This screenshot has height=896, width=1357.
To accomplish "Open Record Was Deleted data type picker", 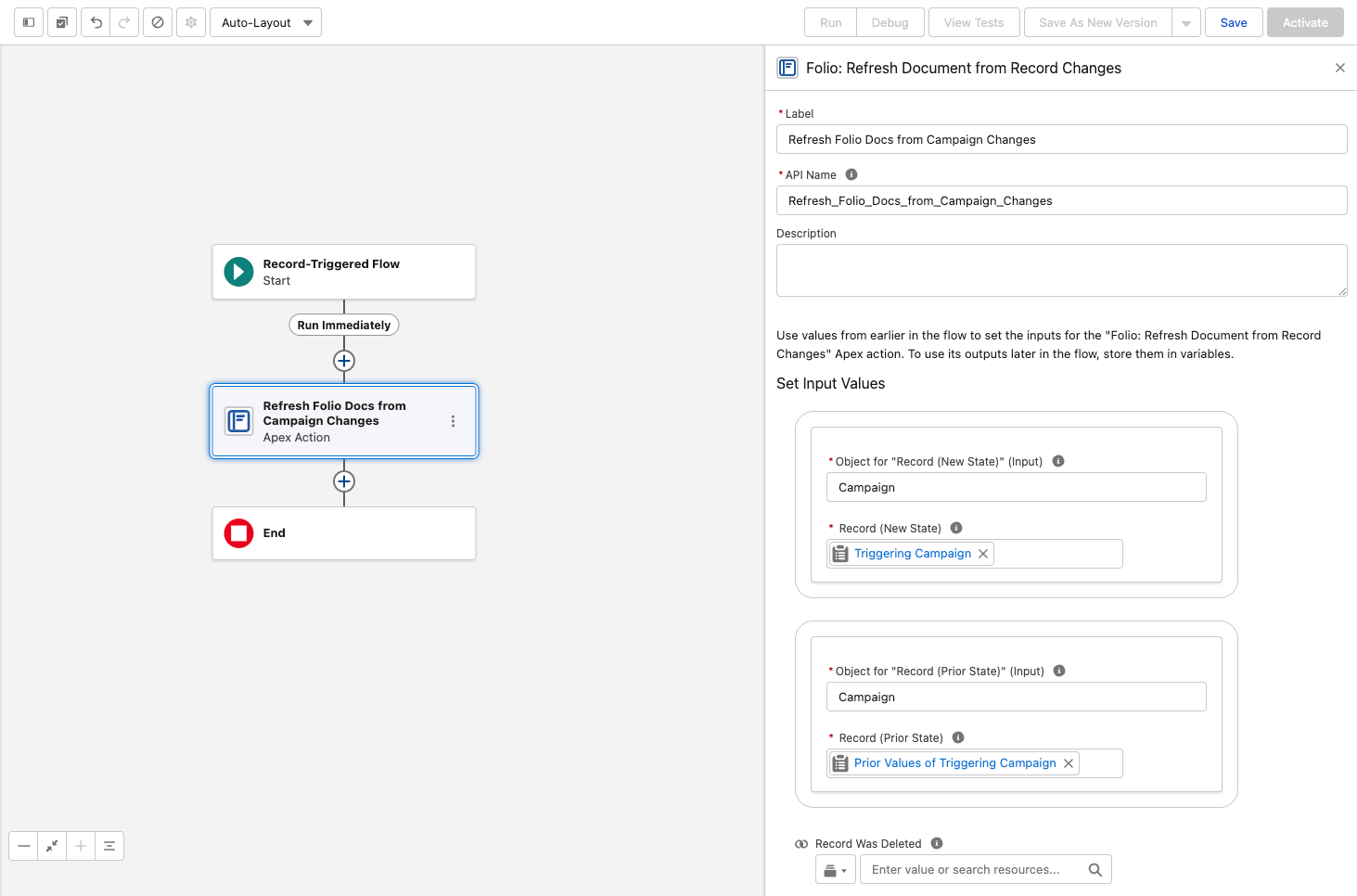I will 836,870.
